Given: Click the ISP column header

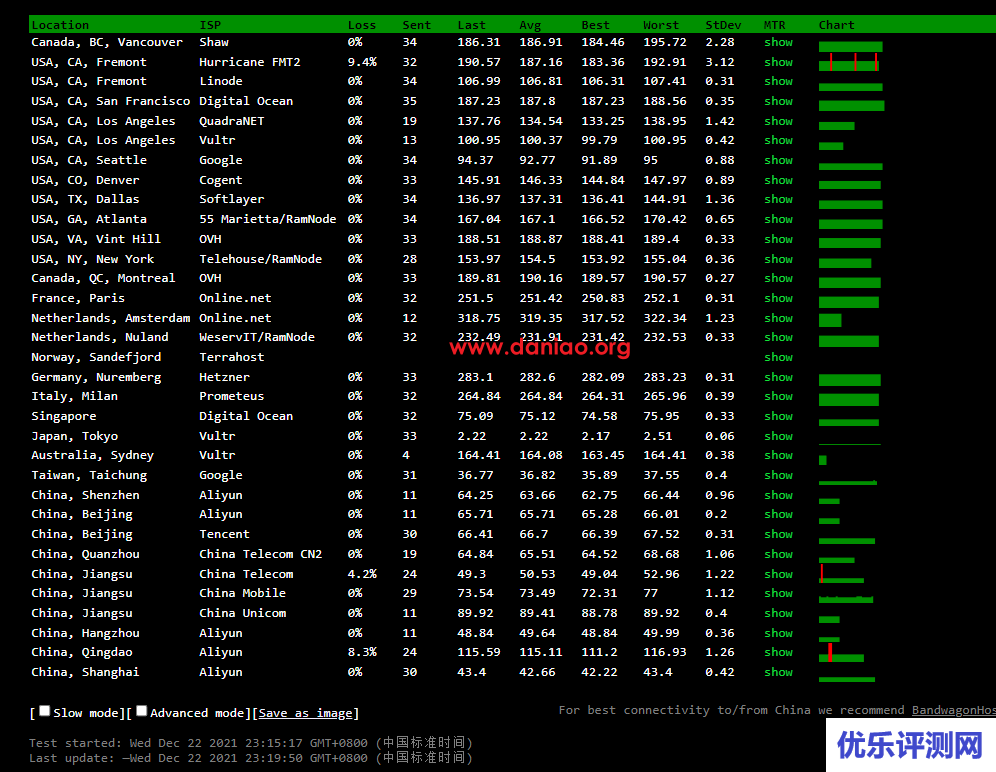Looking at the screenshot, I should click(x=210, y=25).
